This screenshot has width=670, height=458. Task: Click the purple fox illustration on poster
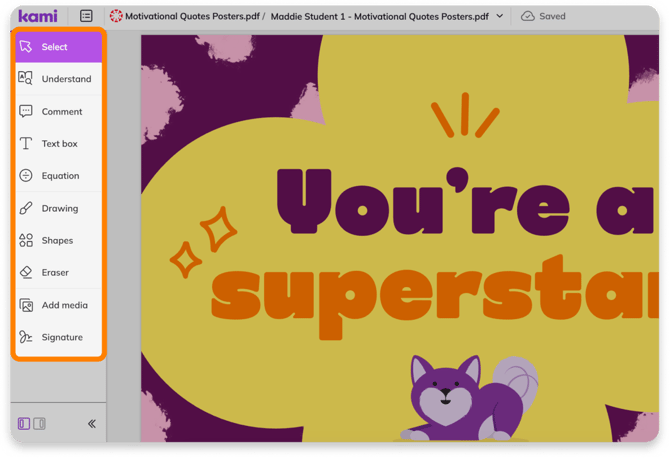coord(467,398)
